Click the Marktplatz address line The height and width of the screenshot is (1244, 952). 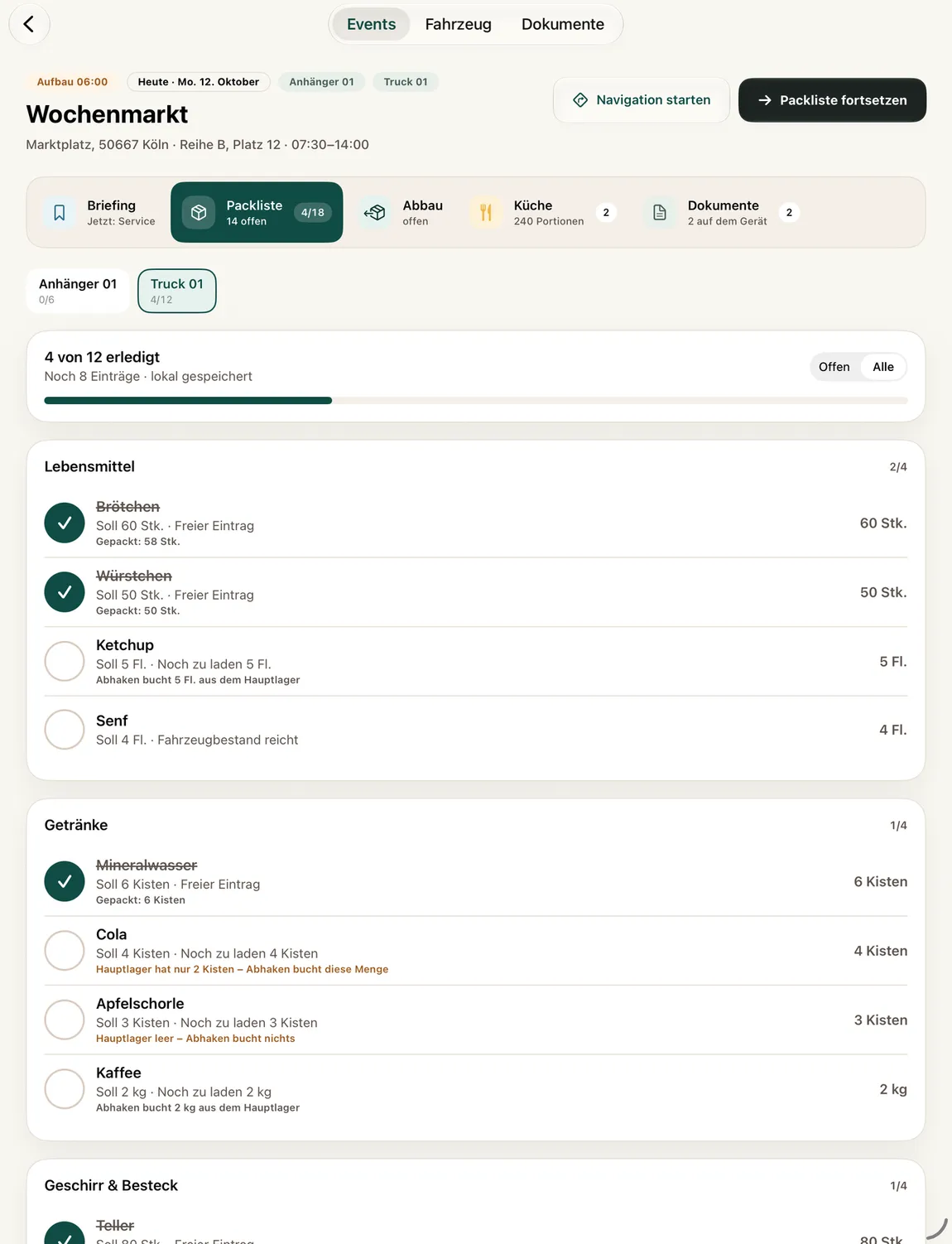[x=197, y=144]
